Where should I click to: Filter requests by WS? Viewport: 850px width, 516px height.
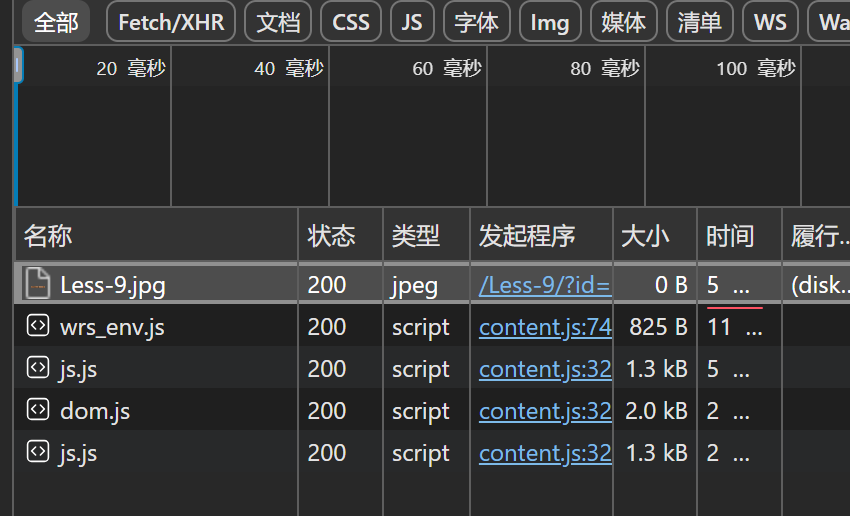(770, 22)
